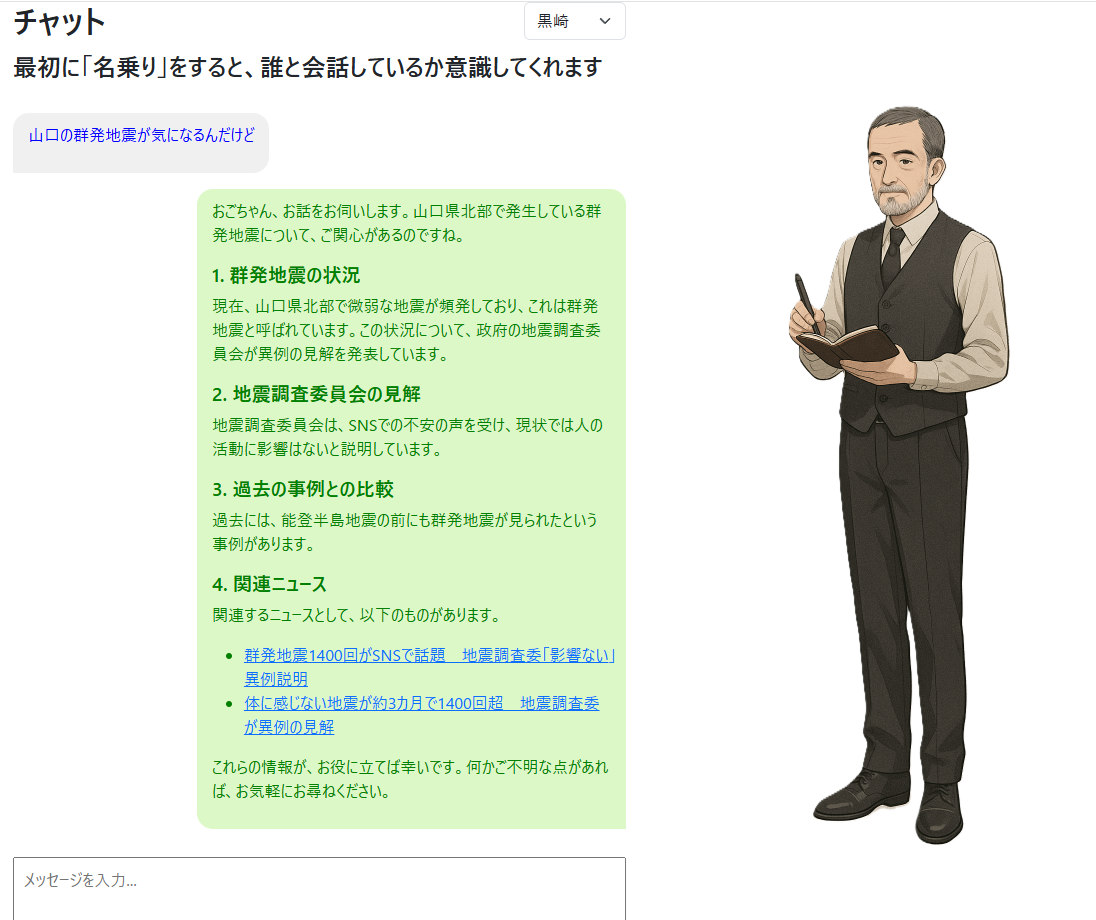
Task: Click greeting text おごちゃん、お話をお伺いします
Action: pyautogui.click(x=407, y=223)
